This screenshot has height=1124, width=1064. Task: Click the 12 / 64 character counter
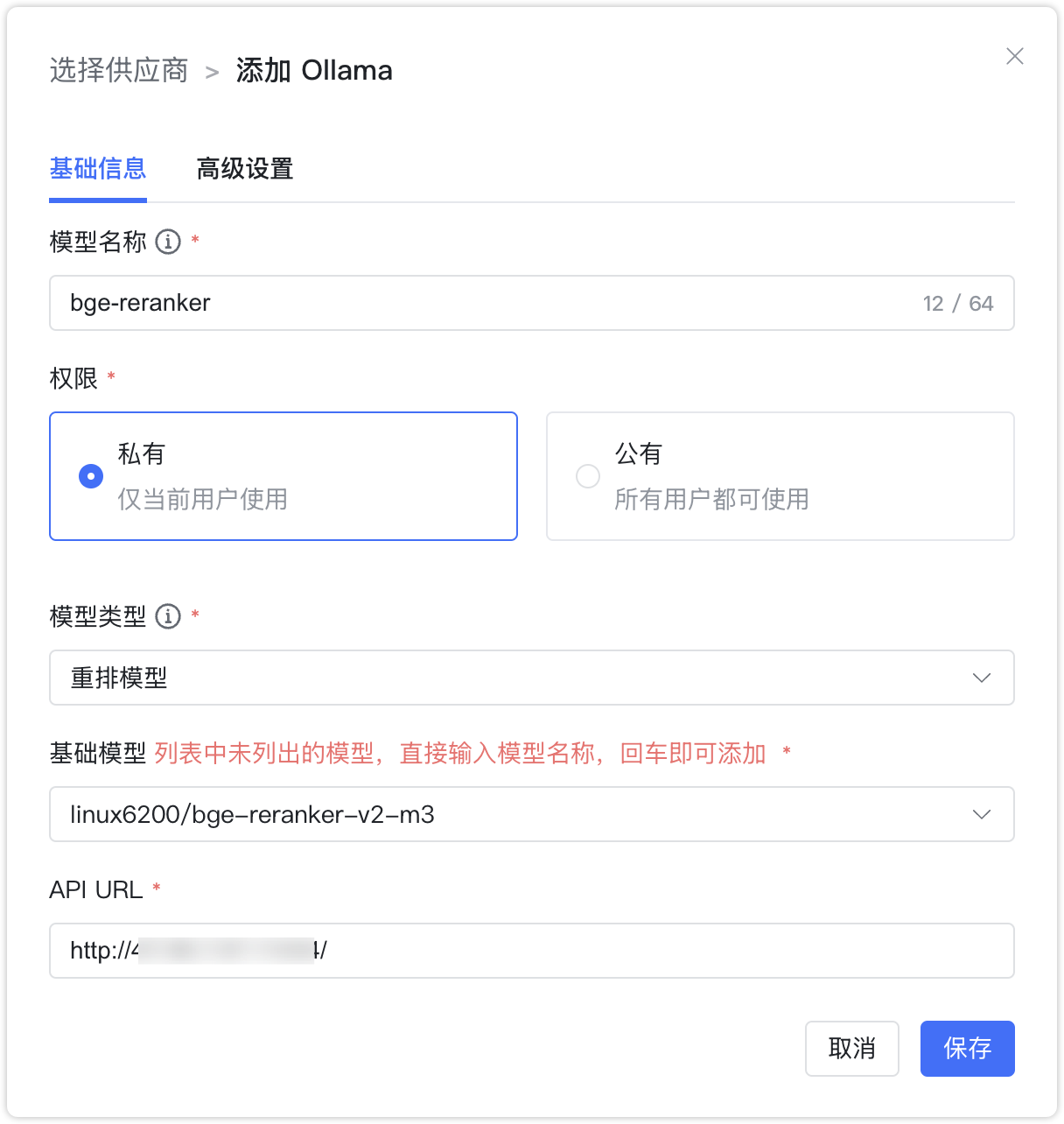point(957,303)
